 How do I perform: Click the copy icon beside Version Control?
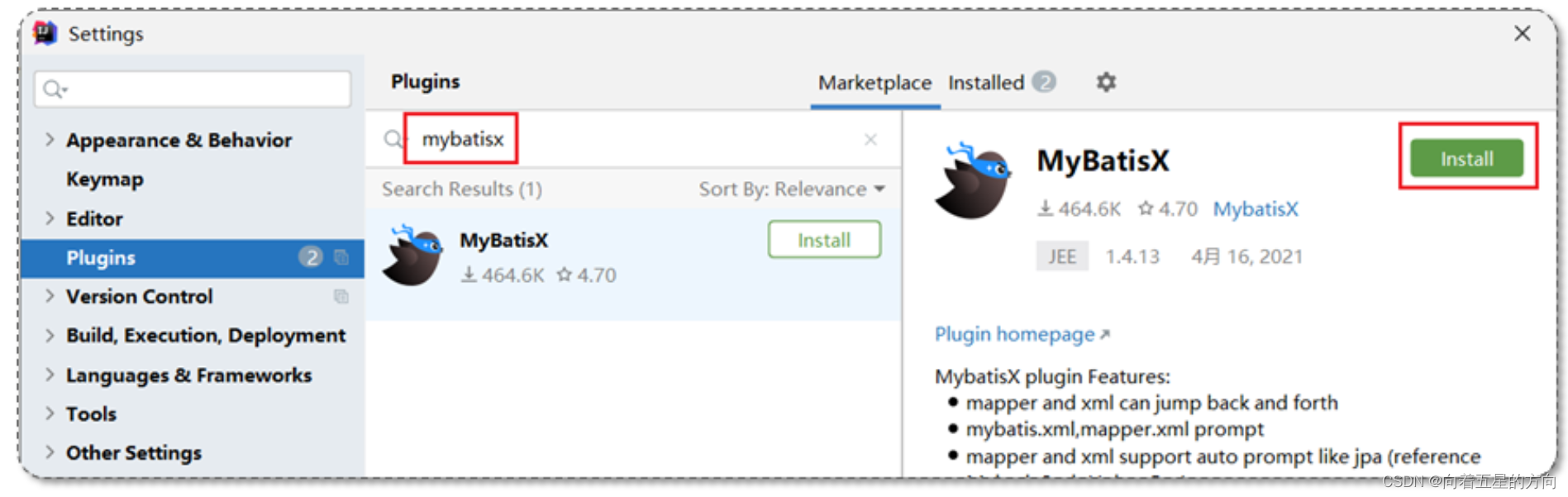click(341, 296)
